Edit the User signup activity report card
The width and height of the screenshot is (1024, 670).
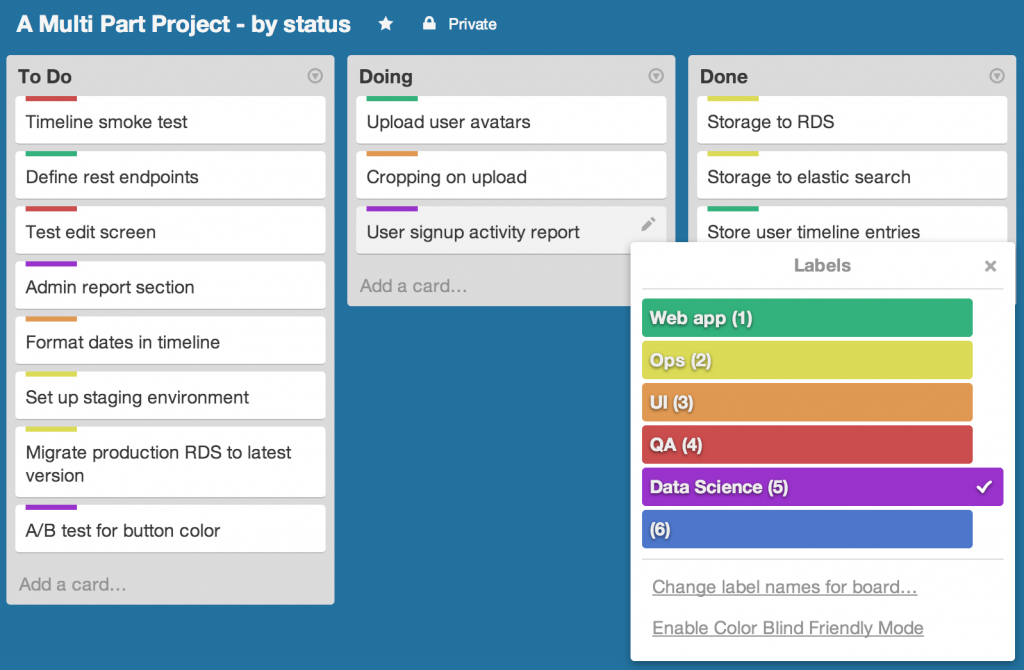(648, 226)
